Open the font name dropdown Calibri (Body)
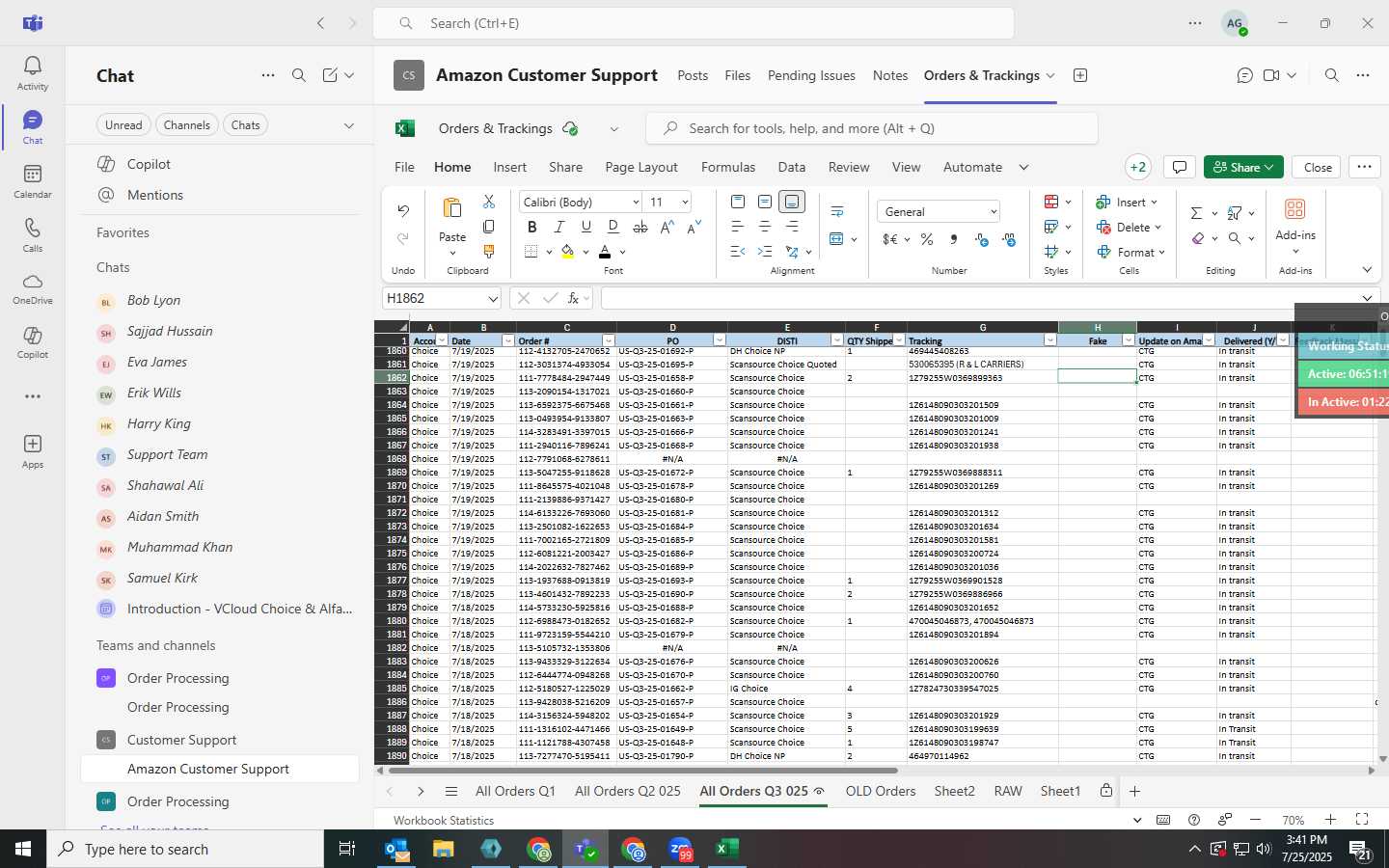Screen dimensions: 1389x868 636,202
